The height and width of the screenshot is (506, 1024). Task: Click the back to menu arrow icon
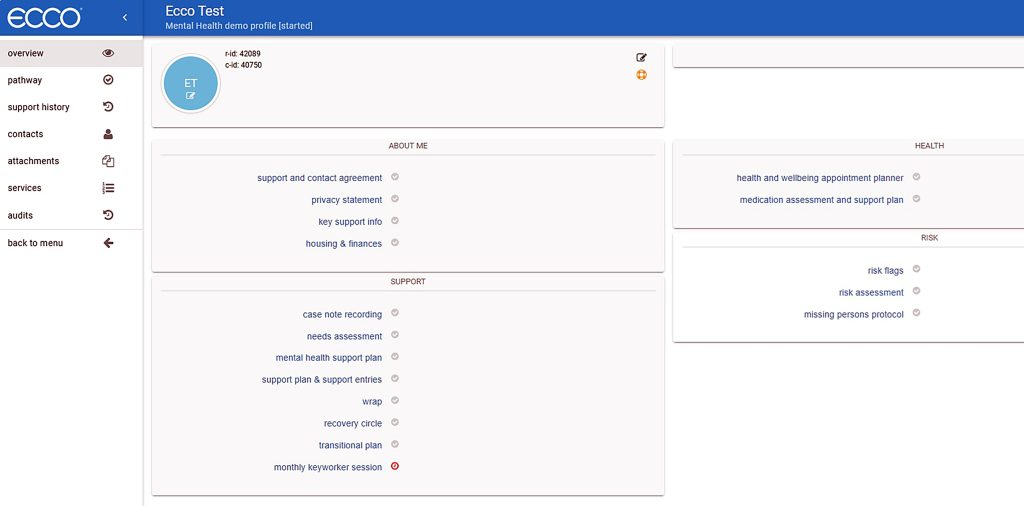108,243
